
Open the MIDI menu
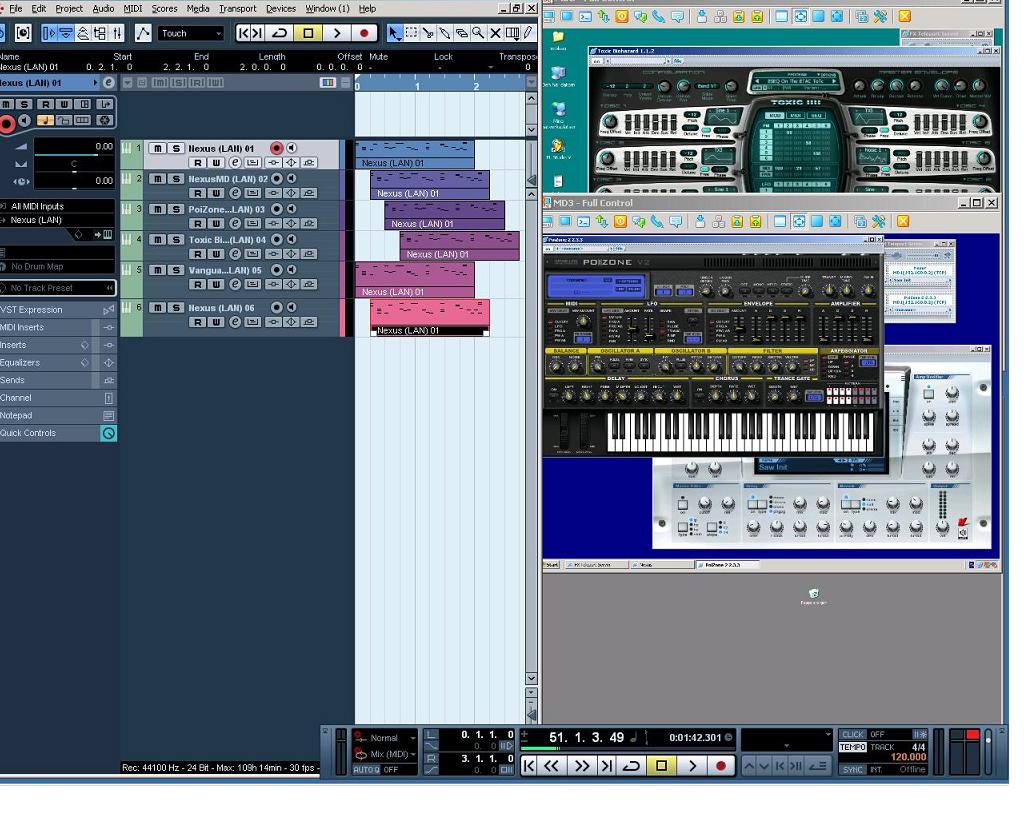pyautogui.click(x=133, y=8)
